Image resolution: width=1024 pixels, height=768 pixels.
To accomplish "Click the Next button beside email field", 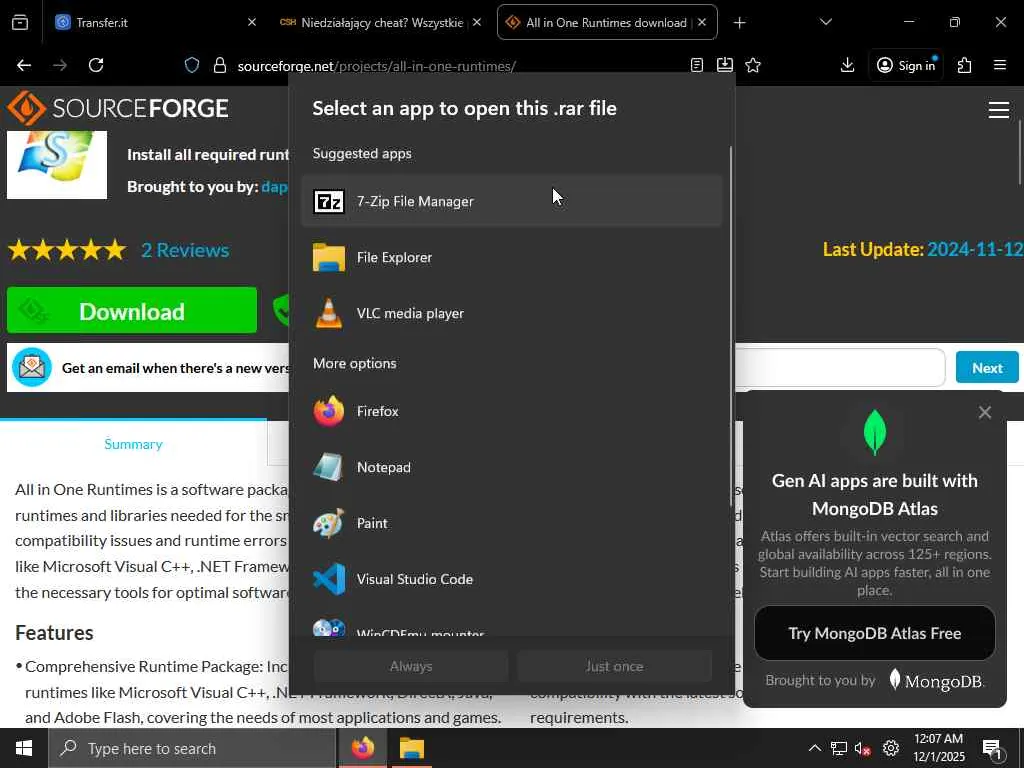I will tap(987, 368).
